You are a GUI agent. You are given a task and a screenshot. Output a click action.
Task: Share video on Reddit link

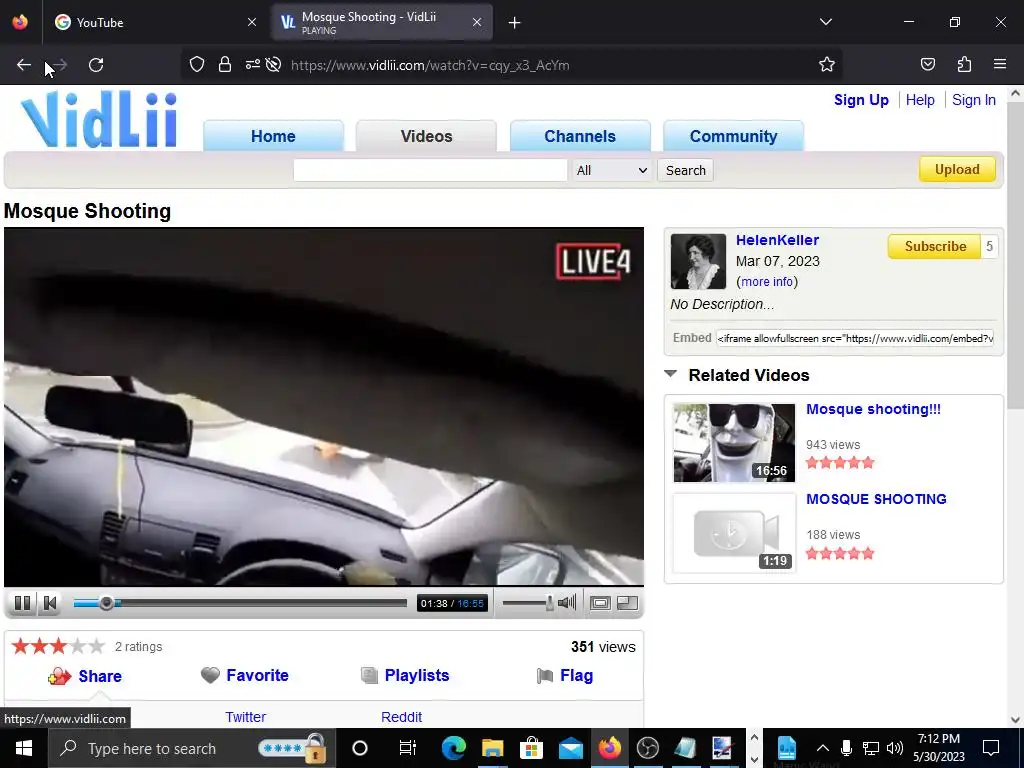point(402,717)
